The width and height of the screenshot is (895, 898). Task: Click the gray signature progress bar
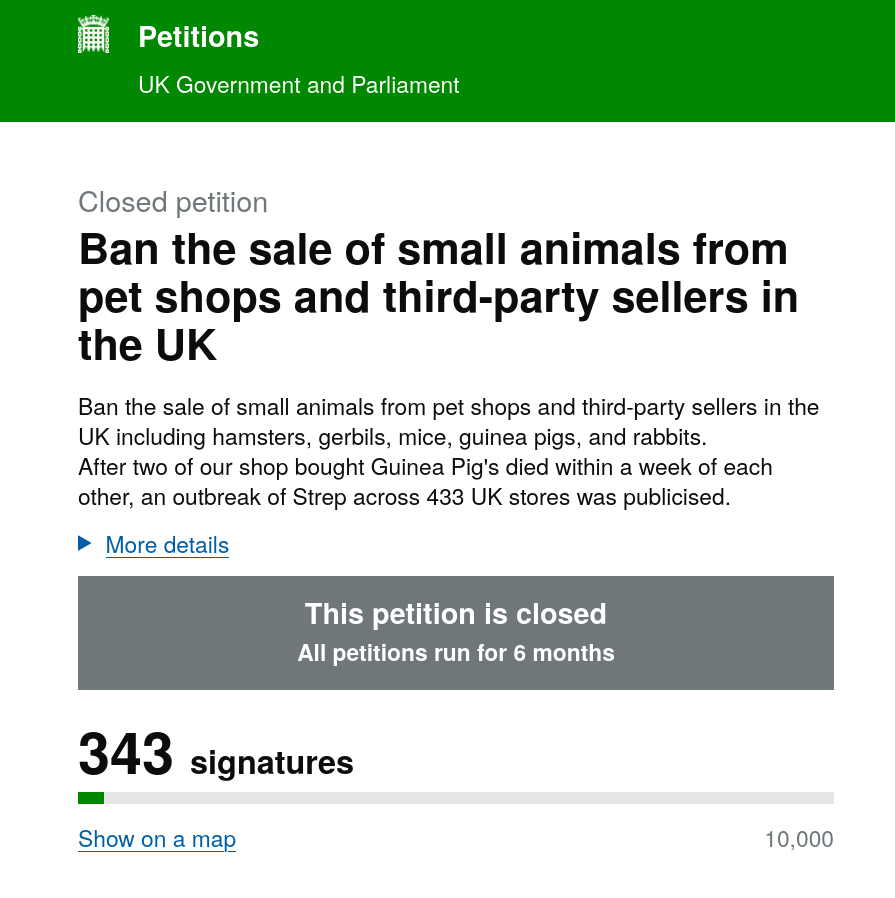456,797
